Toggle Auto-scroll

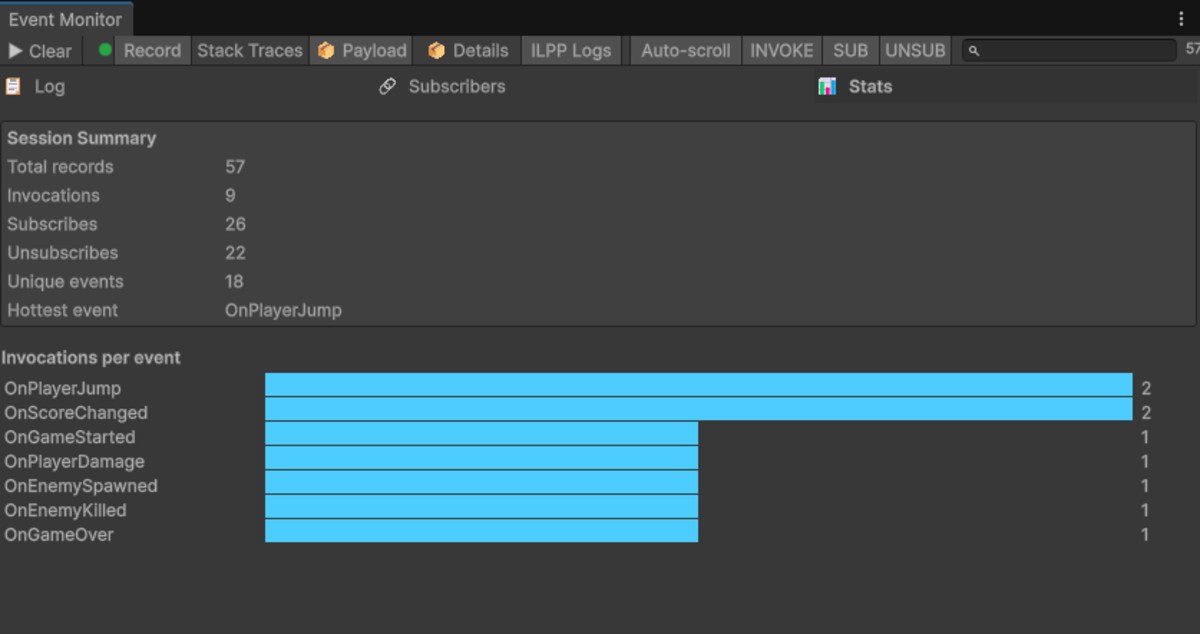[x=686, y=50]
